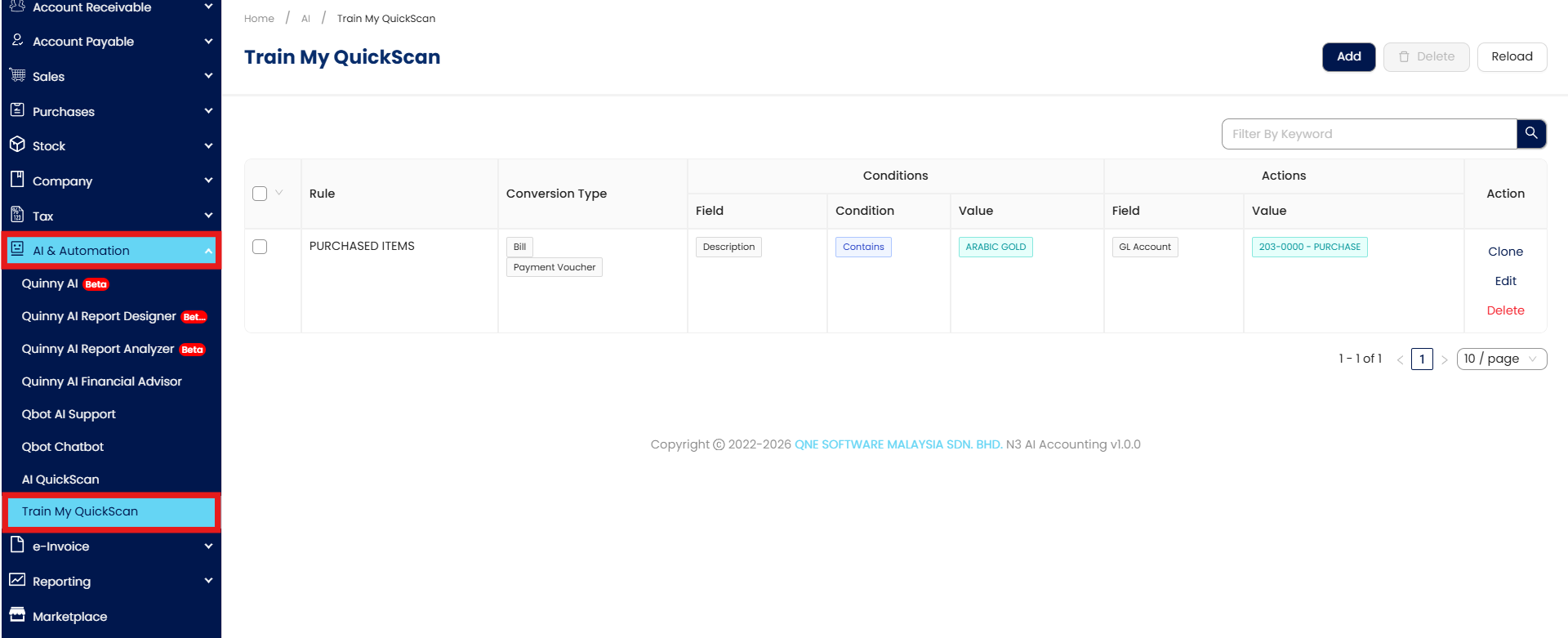The height and width of the screenshot is (638, 1568).
Task: Open Quinny AI Financial Advisor
Action: pyautogui.click(x=101, y=381)
